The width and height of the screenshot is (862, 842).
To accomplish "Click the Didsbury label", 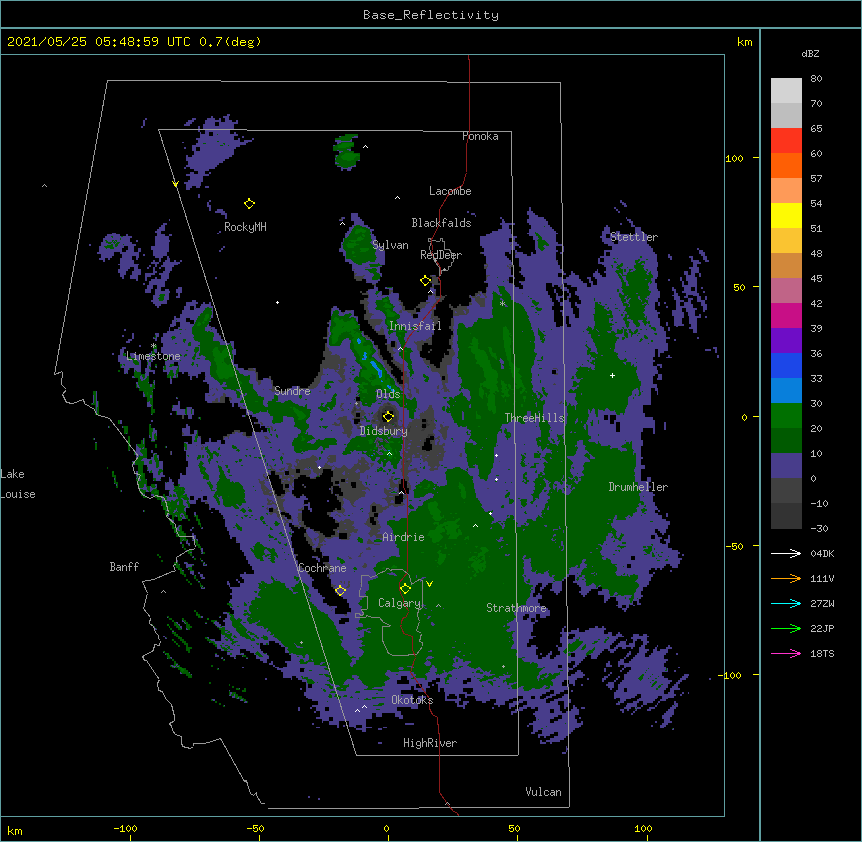I will click(x=384, y=431).
